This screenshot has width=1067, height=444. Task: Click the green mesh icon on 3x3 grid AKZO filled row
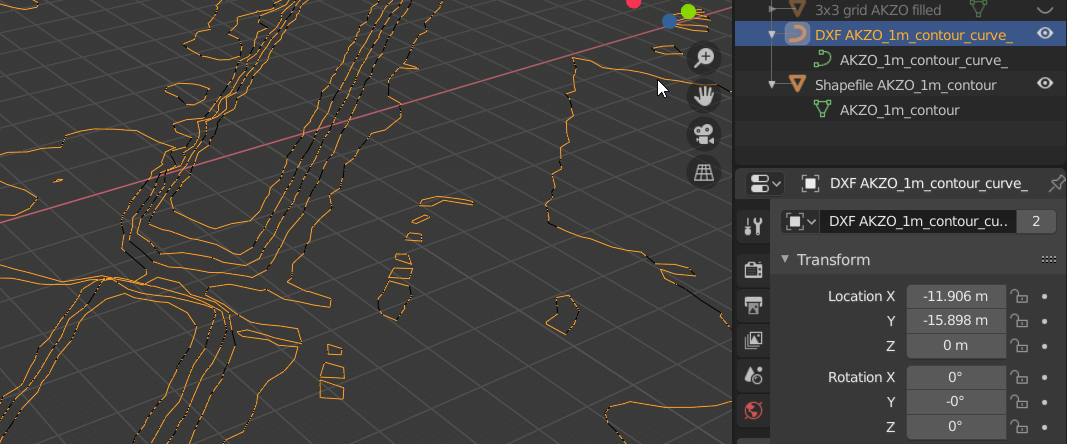[x=979, y=9]
